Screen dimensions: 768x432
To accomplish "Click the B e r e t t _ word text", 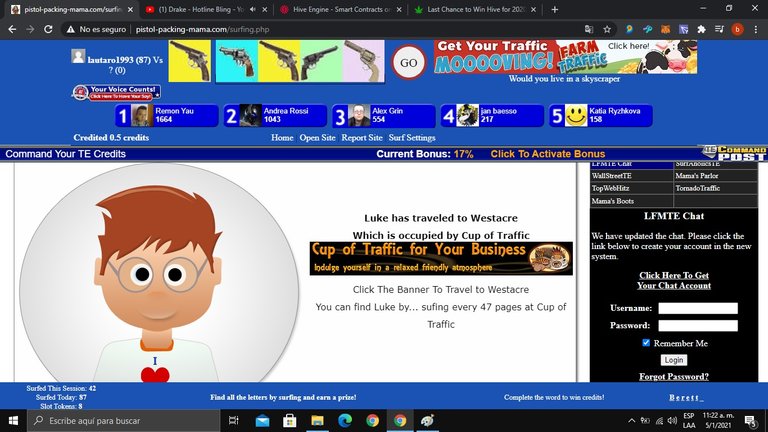I will click(x=686, y=397).
